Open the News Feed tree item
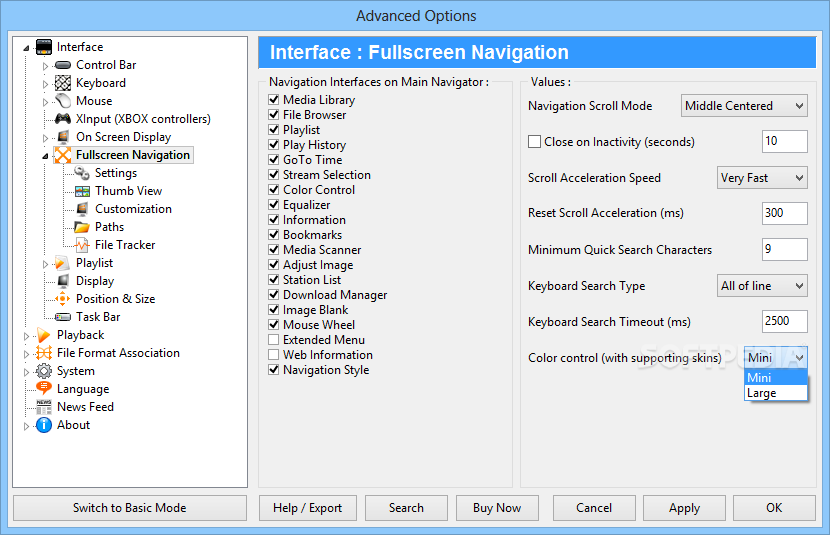 85,407
